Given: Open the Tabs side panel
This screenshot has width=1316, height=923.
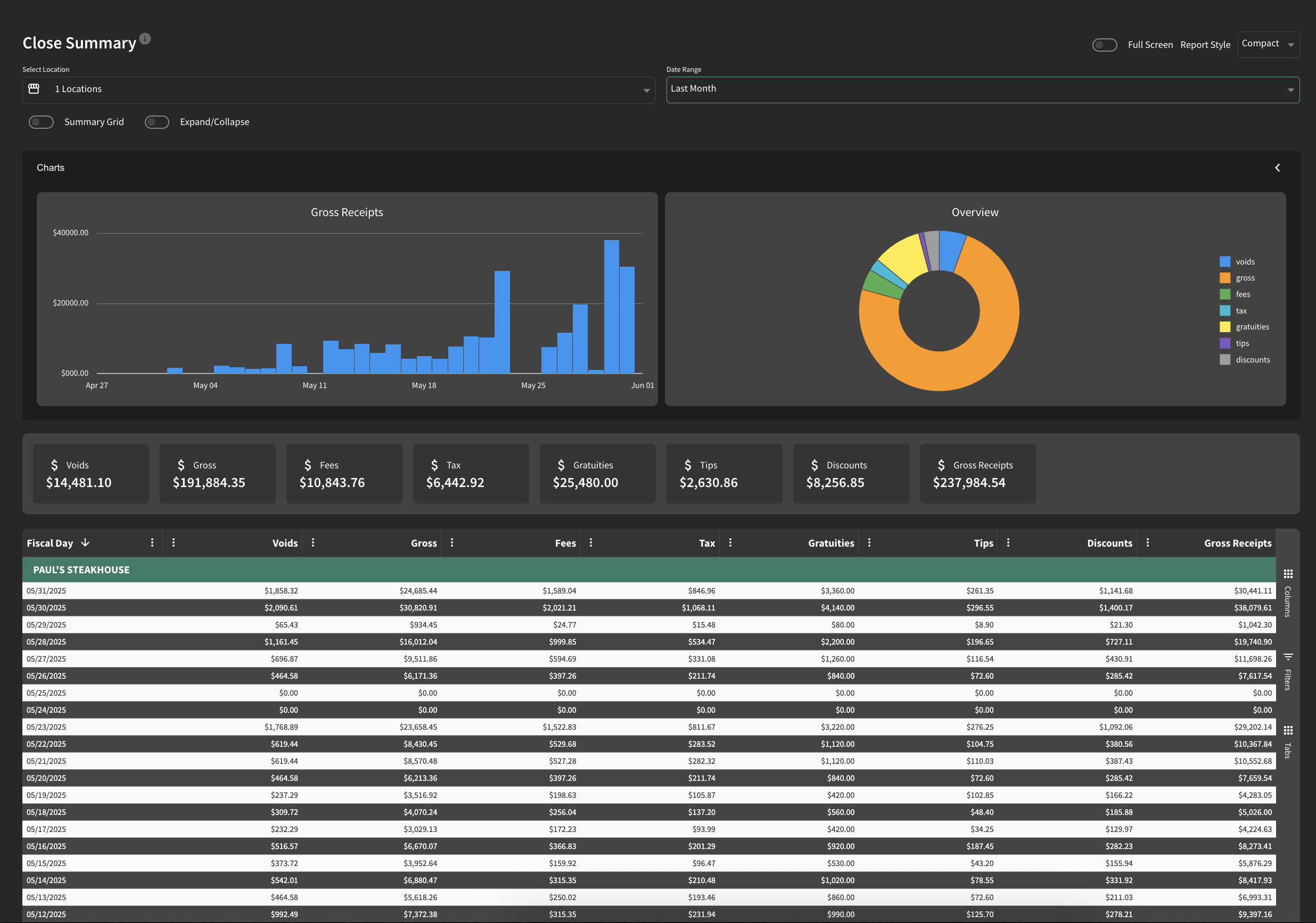Looking at the screenshot, I should [1288, 742].
